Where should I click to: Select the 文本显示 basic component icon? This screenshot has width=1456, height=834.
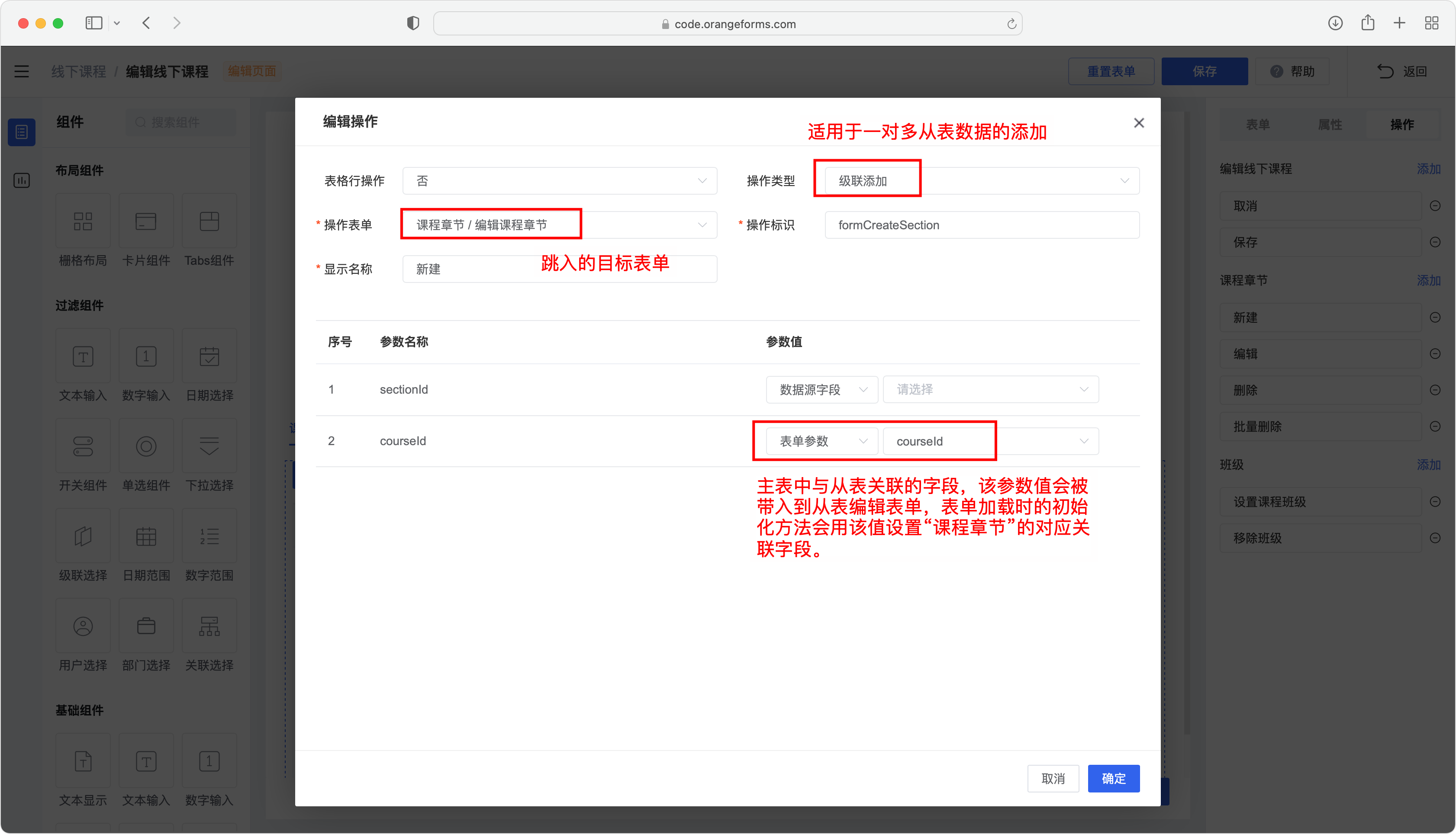click(83, 761)
